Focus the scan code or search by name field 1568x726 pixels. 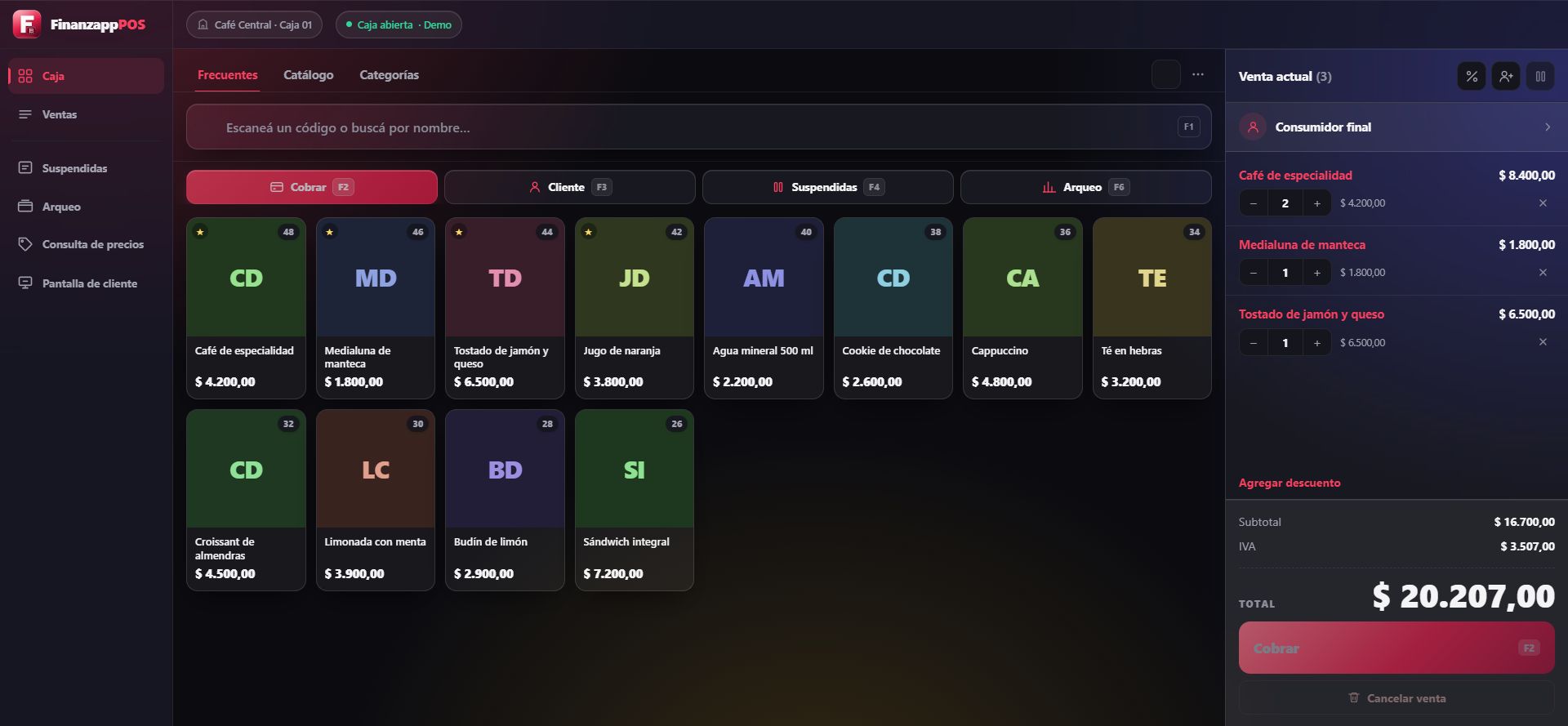(x=699, y=127)
